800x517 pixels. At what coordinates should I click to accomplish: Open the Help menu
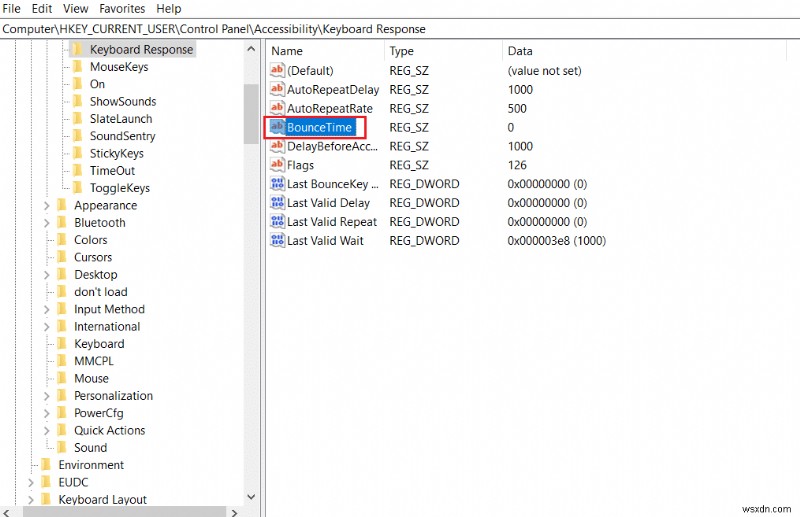tap(168, 9)
